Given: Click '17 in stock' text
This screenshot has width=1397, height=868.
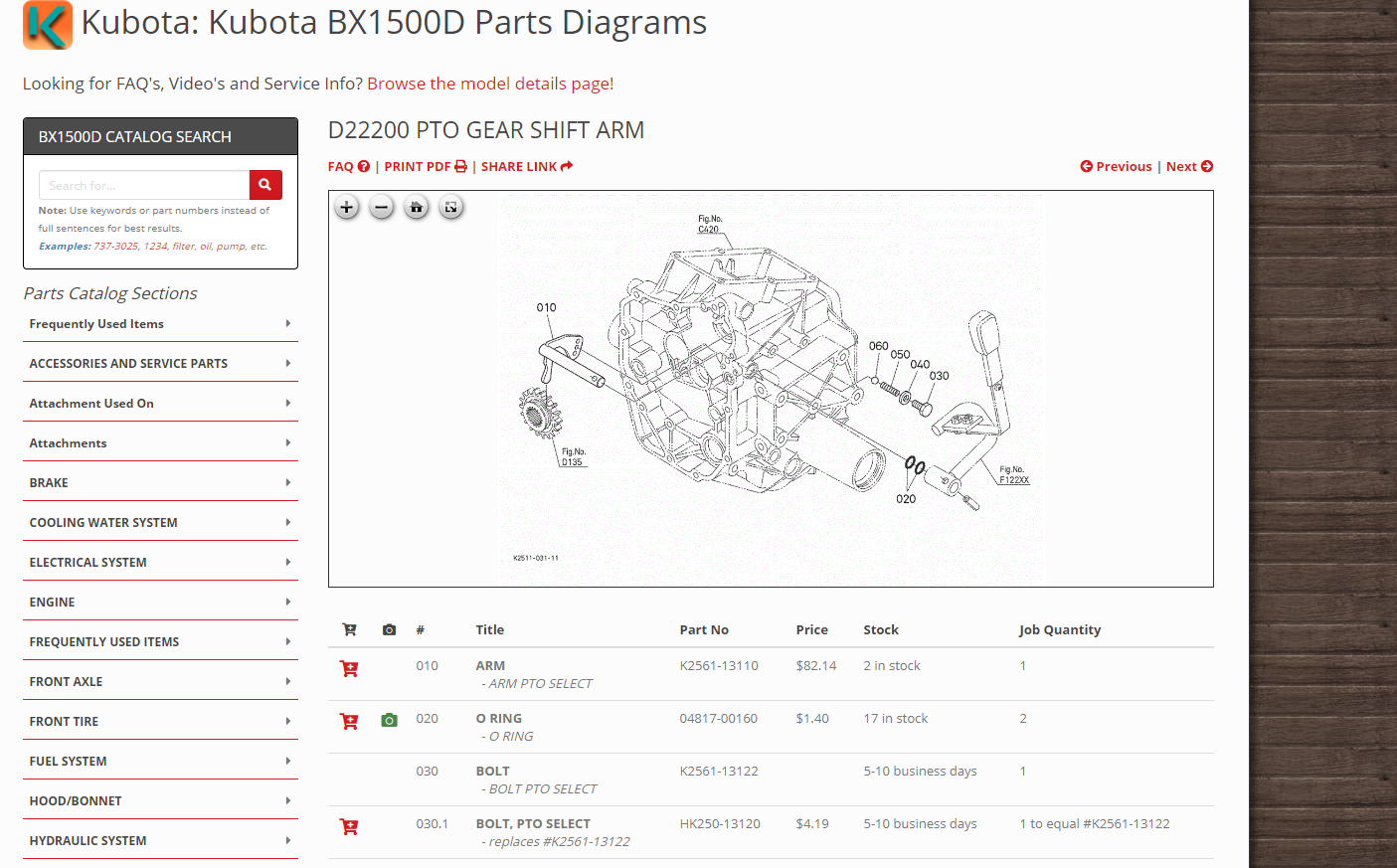Looking at the screenshot, I should 895,718.
